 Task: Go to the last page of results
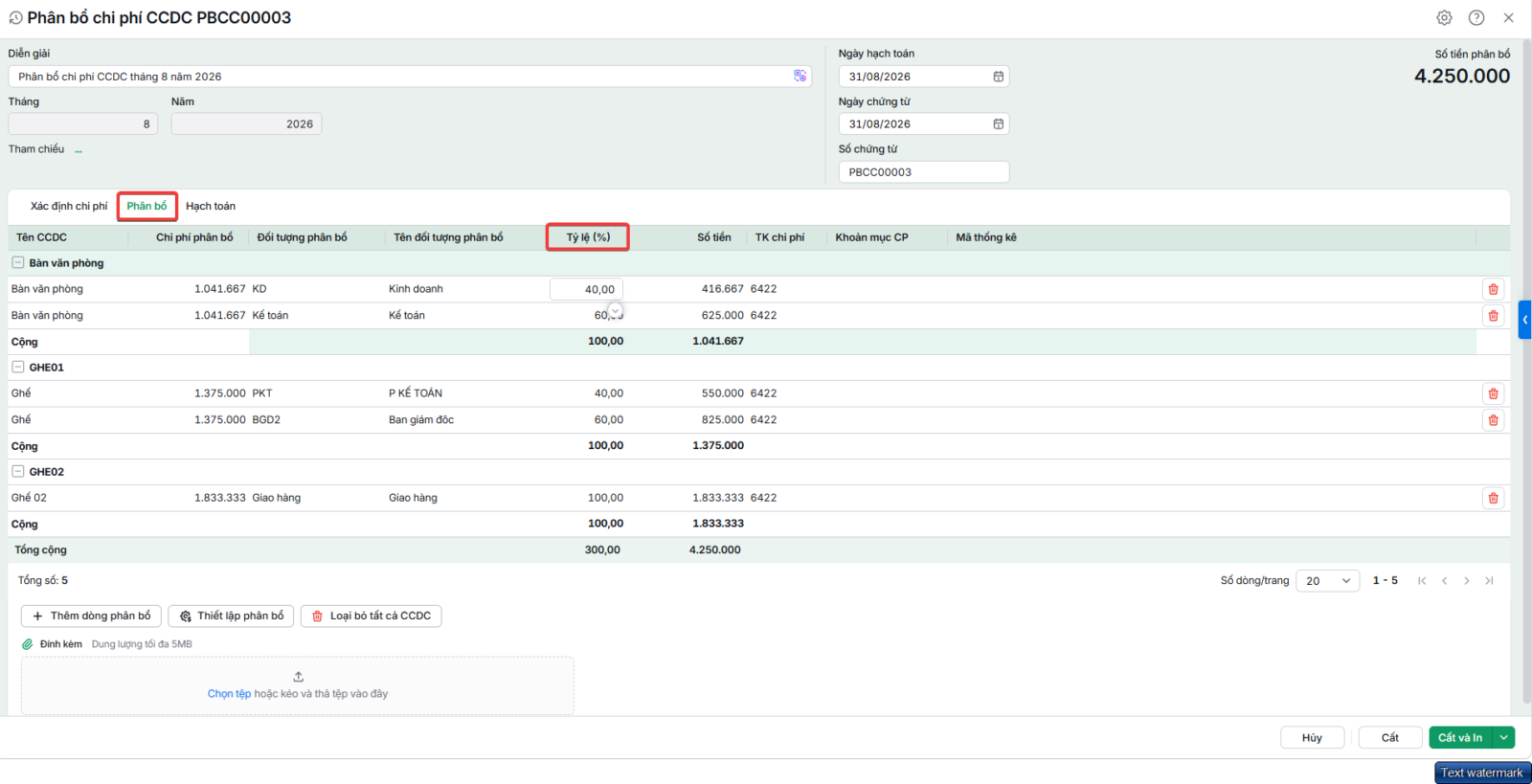pyautogui.click(x=1489, y=581)
